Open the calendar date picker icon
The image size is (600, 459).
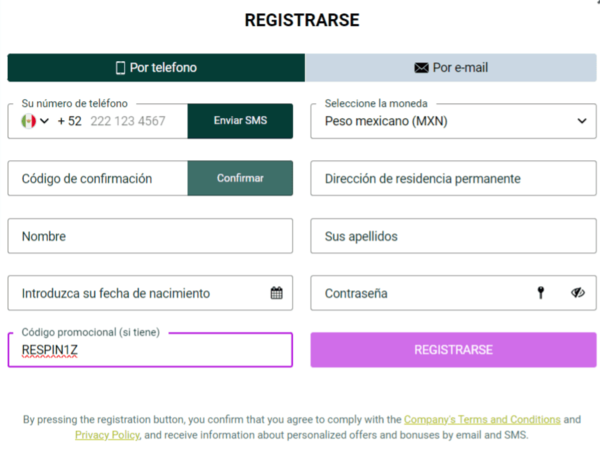(x=277, y=293)
